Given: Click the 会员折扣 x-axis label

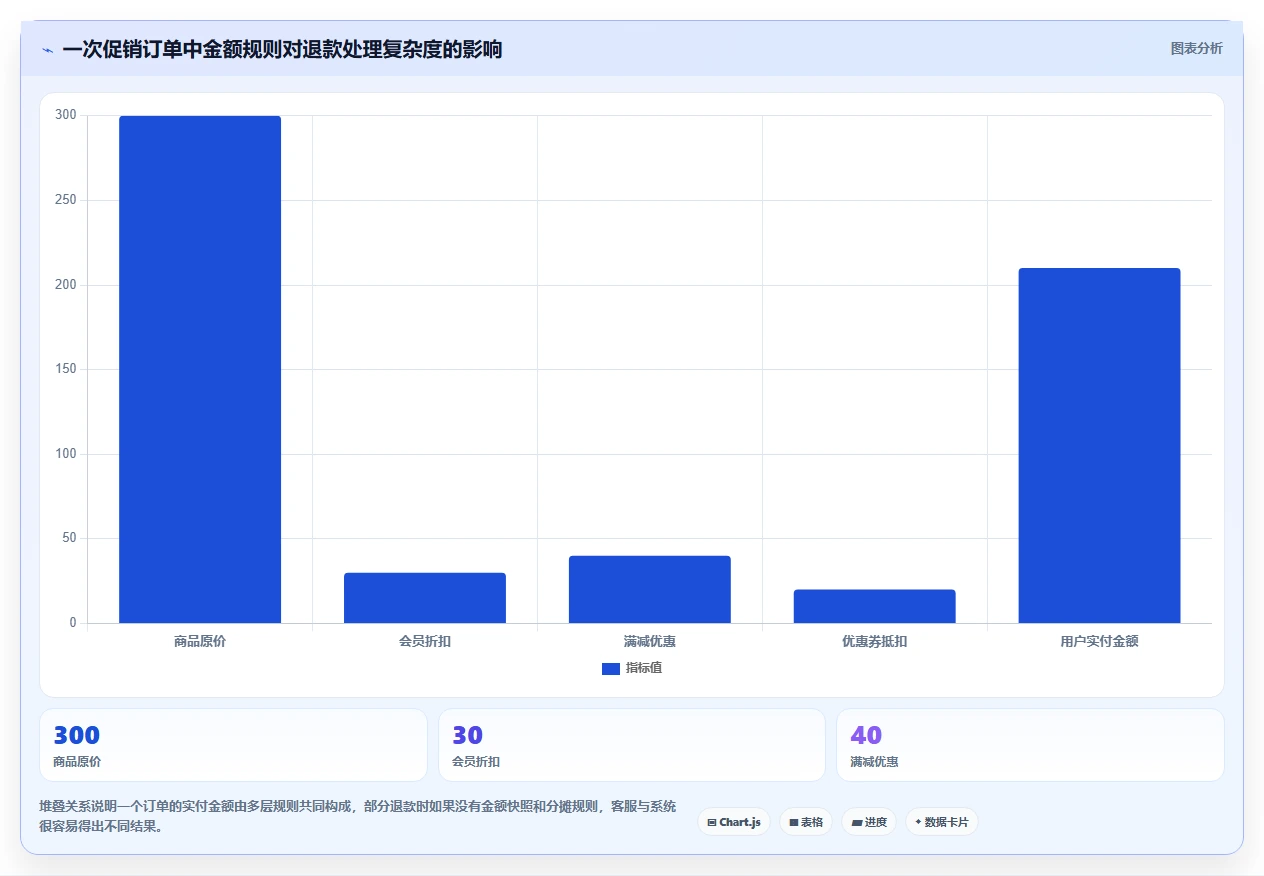Looking at the screenshot, I should tap(425, 641).
